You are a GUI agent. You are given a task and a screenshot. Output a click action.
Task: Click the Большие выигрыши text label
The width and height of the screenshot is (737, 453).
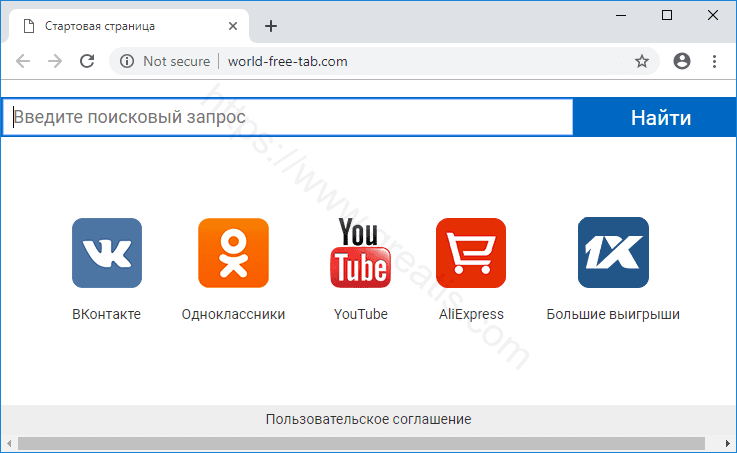(613, 314)
